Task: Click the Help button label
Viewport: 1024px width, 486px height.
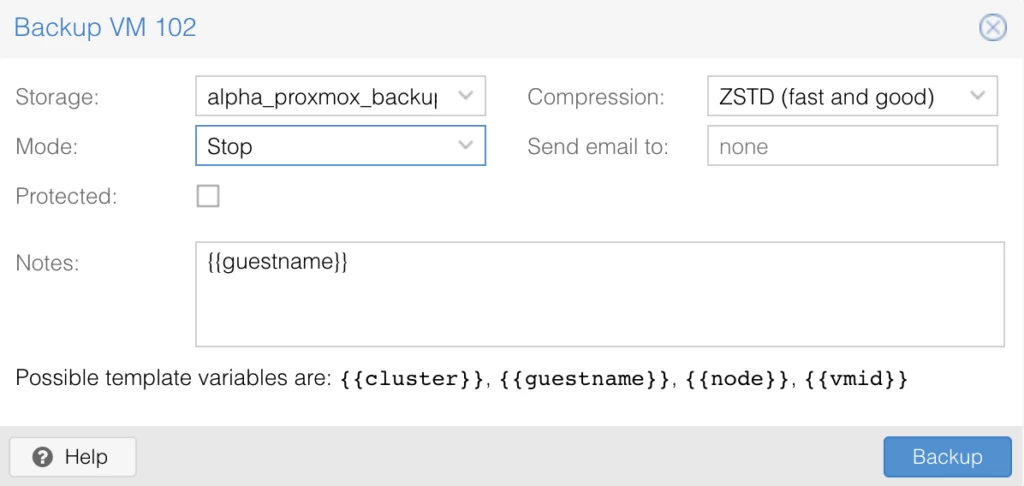Action: pos(86,457)
